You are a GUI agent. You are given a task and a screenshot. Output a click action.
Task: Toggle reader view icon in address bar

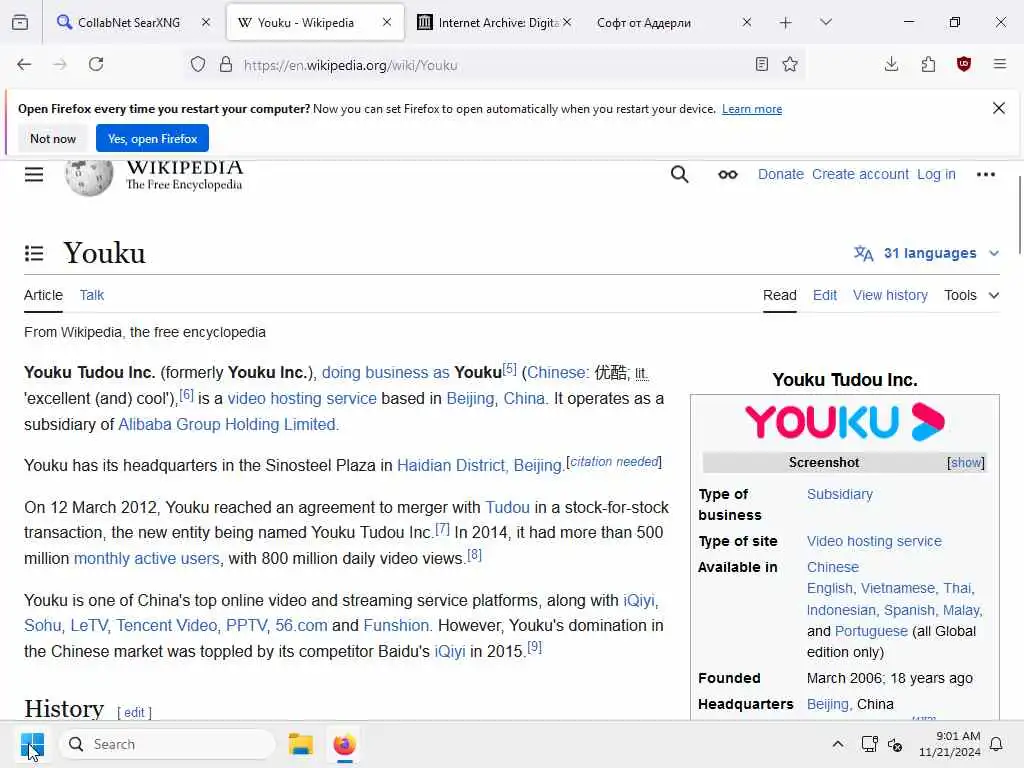coord(761,64)
